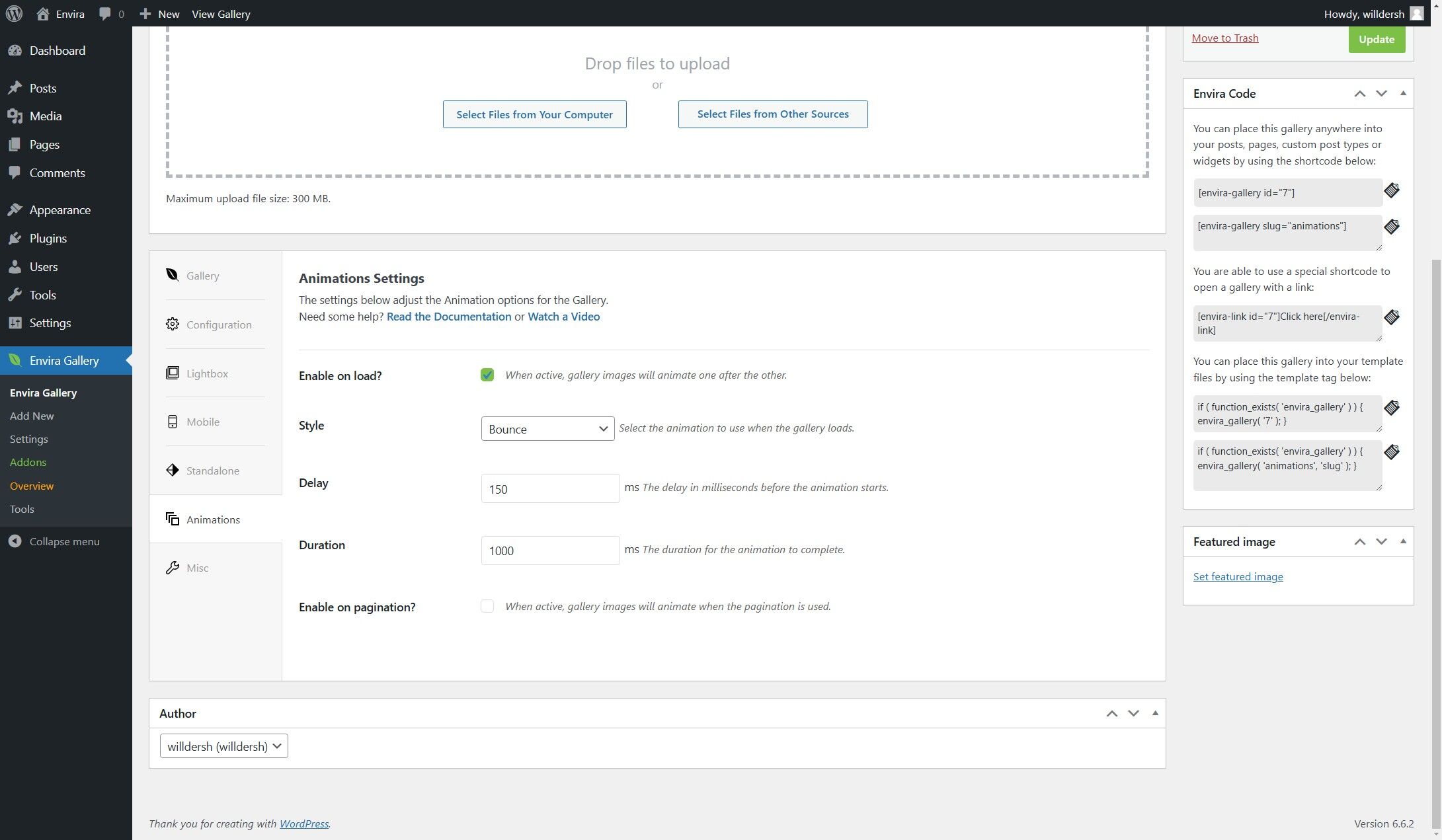Switch to the Configuration tab

pos(216,325)
